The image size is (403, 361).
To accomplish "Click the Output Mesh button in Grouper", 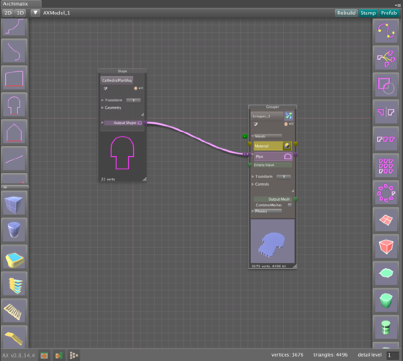I will (274, 199).
